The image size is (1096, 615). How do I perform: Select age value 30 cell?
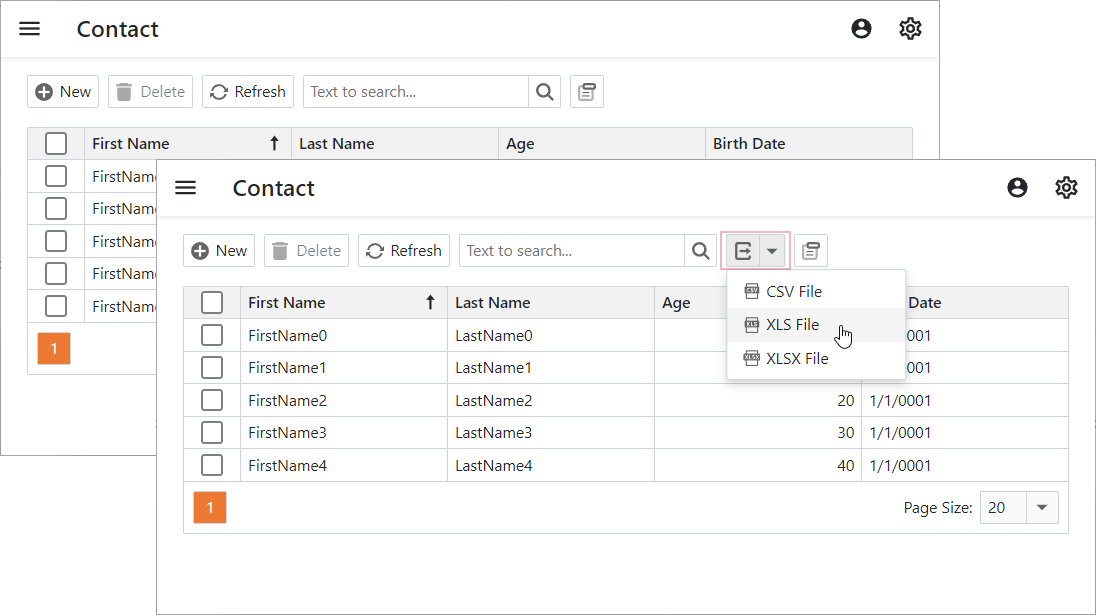click(758, 433)
